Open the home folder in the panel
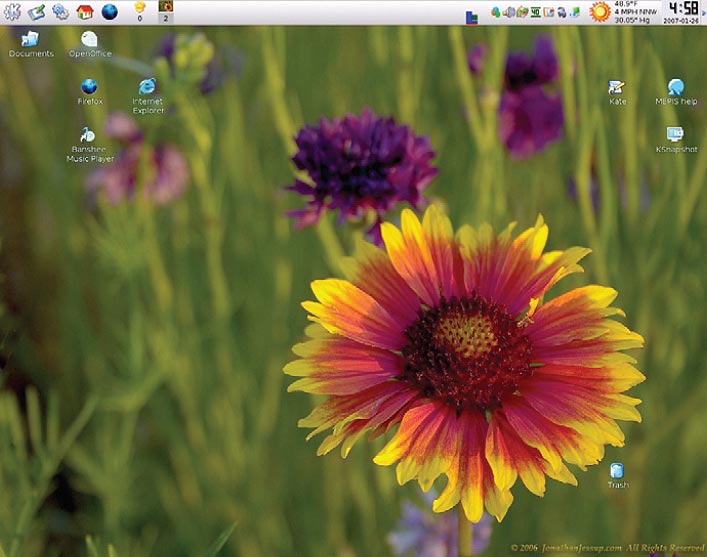This screenshot has width=707, height=557. (85, 12)
